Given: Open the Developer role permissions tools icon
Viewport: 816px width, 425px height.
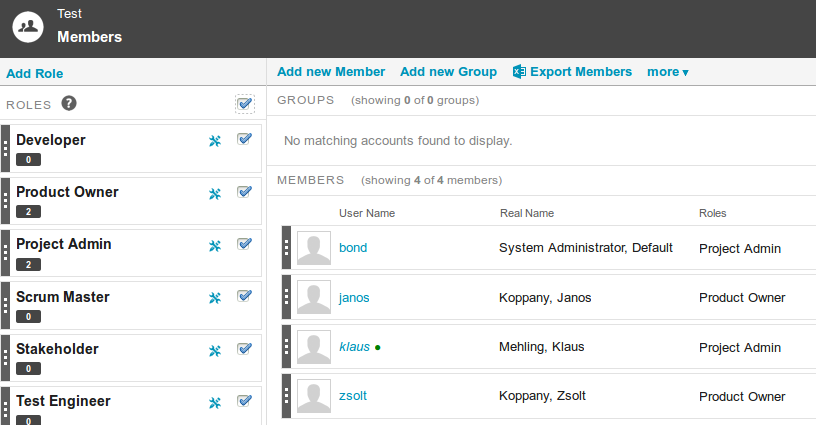Looking at the screenshot, I should click(x=215, y=141).
